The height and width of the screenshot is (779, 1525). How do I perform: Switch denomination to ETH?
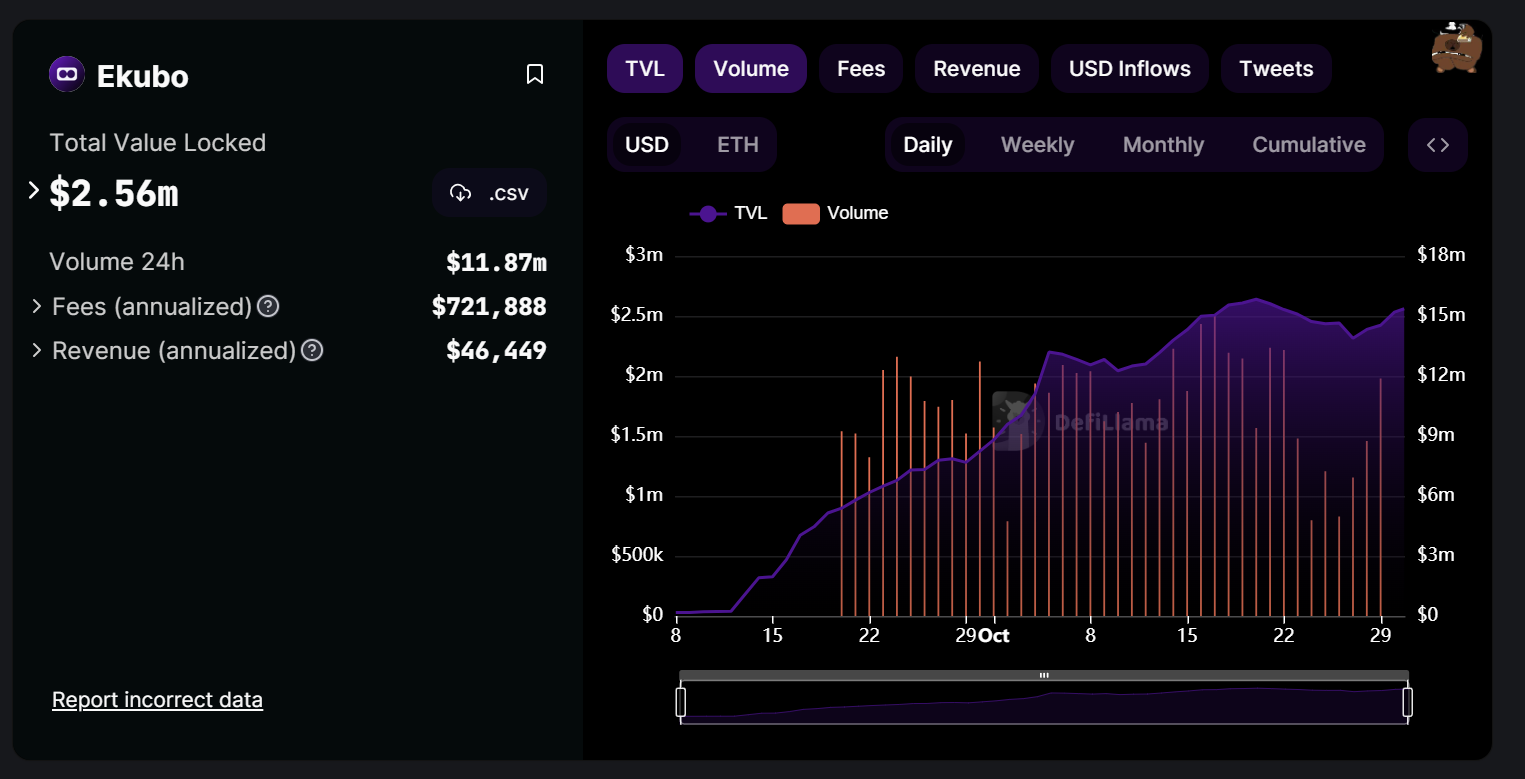(738, 145)
